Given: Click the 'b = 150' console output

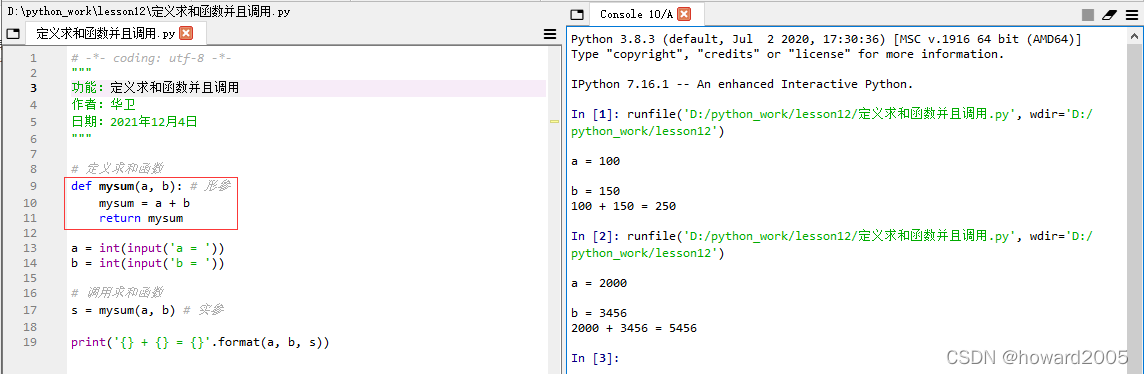Looking at the screenshot, I should (x=595, y=192).
